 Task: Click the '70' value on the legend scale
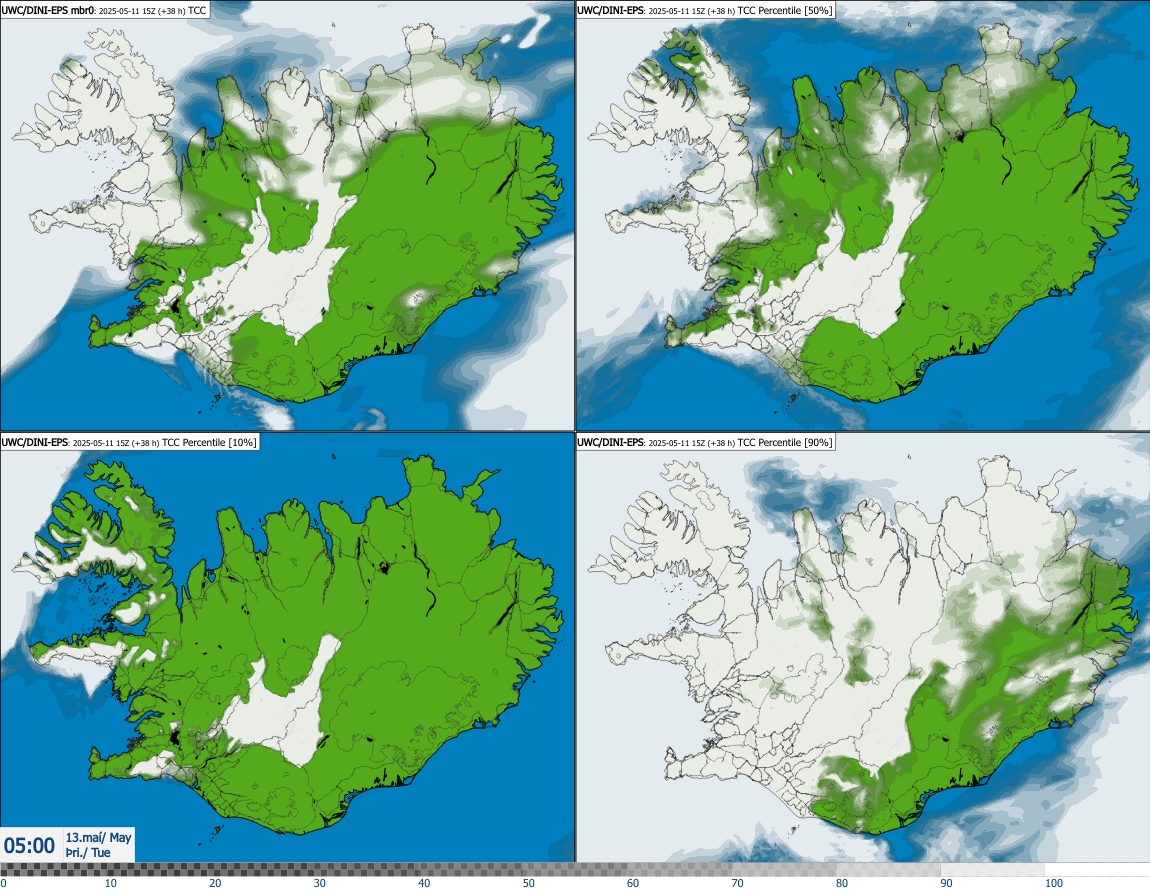[x=737, y=883]
